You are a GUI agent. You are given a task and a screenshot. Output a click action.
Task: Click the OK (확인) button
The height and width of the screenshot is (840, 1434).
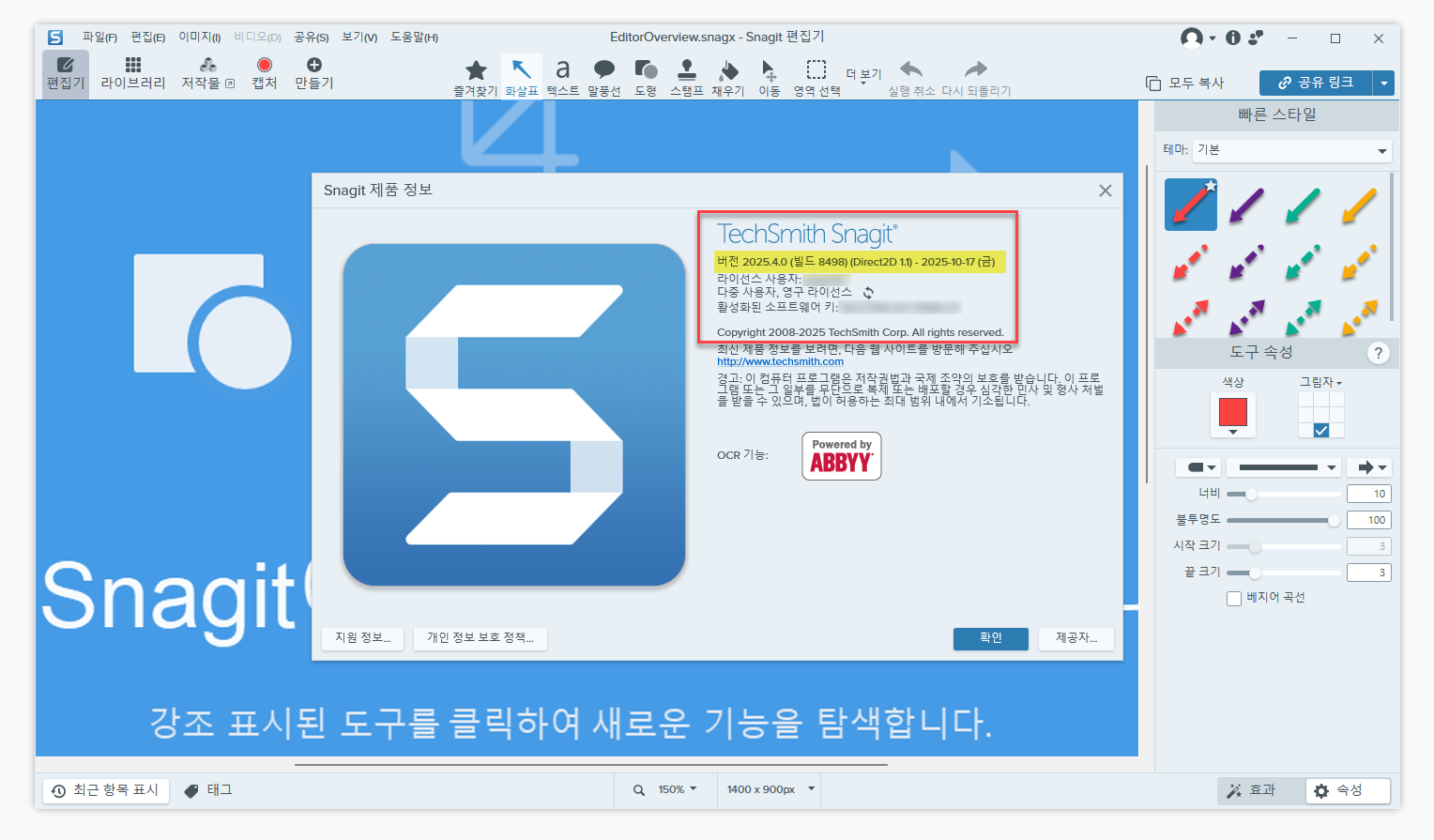991,638
